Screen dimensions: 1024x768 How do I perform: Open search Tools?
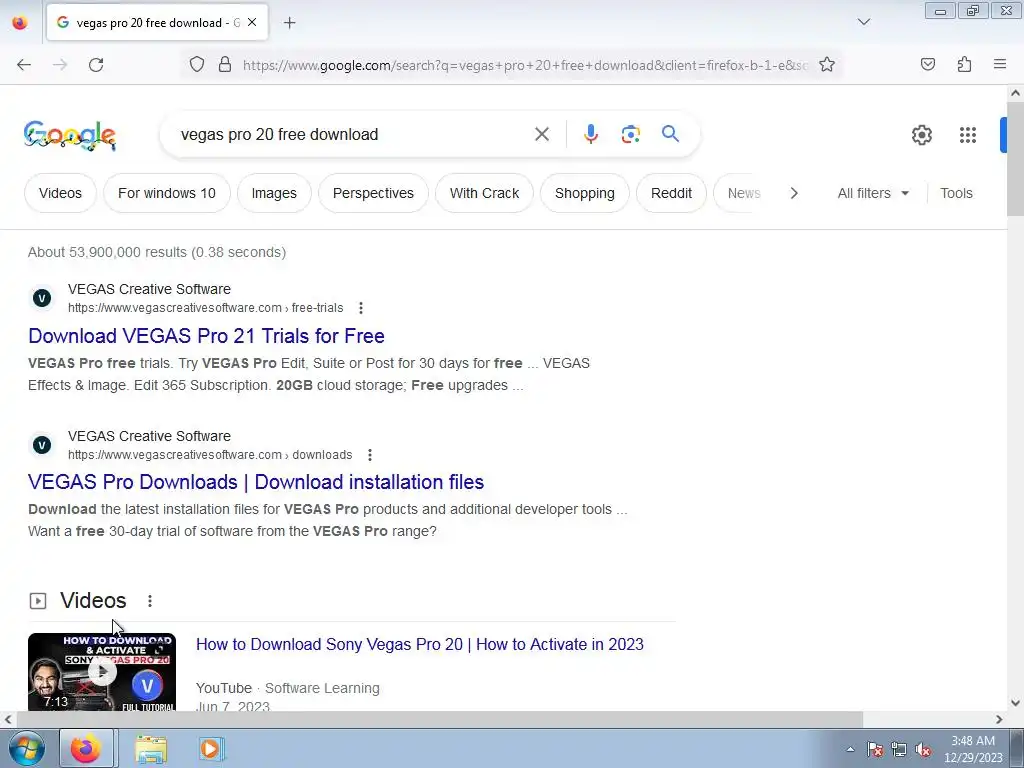[956, 193]
